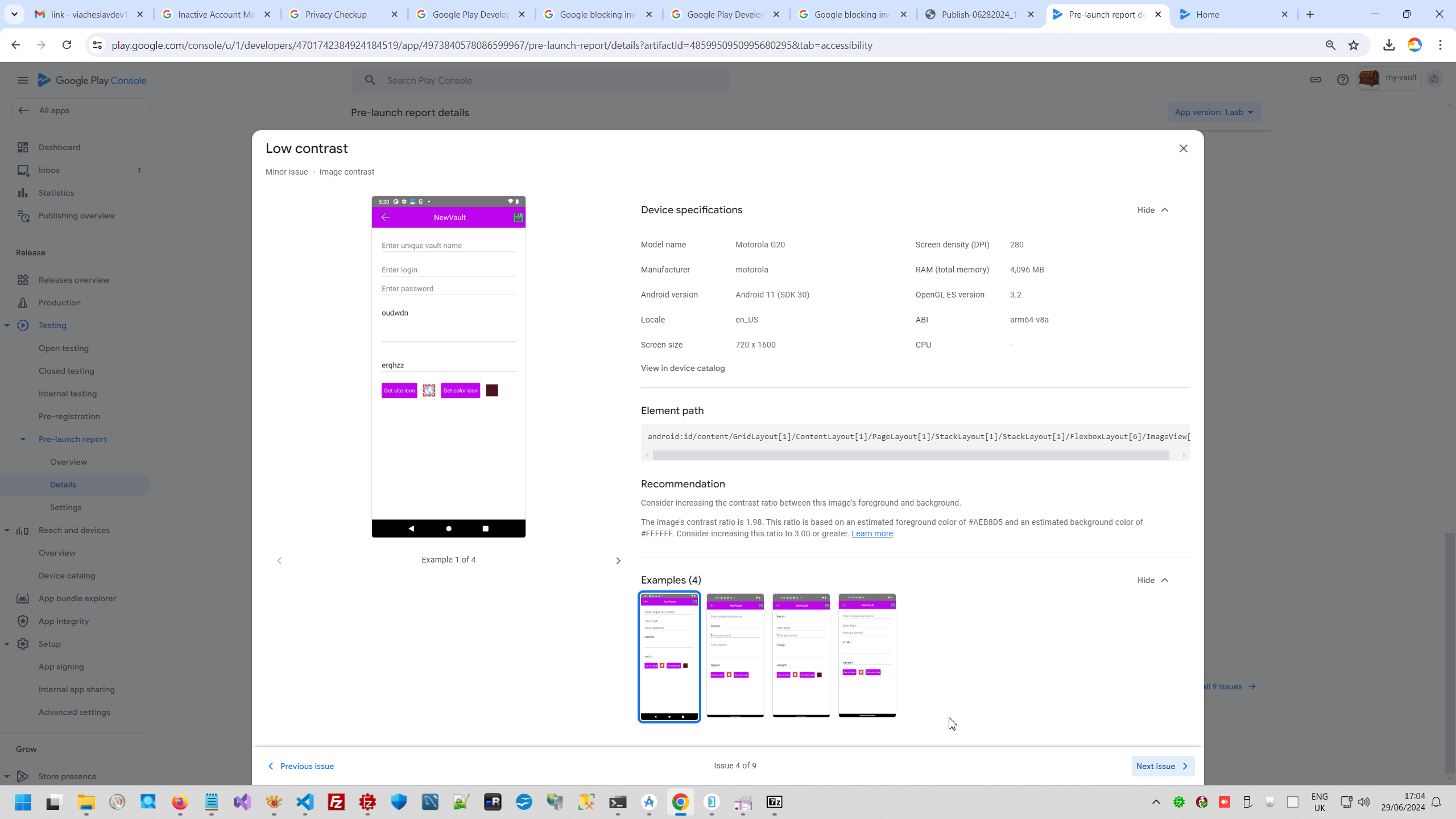The width and height of the screenshot is (1456, 819).
Task: Click View in device catalog link
Action: [x=682, y=368]
